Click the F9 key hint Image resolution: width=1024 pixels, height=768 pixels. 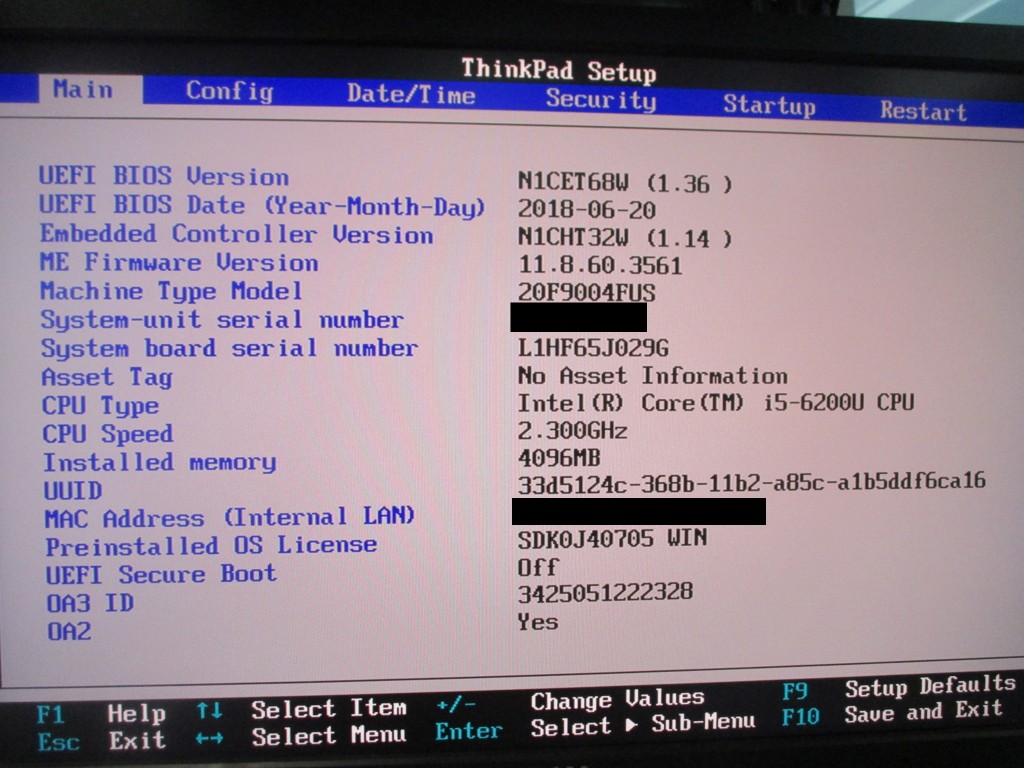click(795, 691)
